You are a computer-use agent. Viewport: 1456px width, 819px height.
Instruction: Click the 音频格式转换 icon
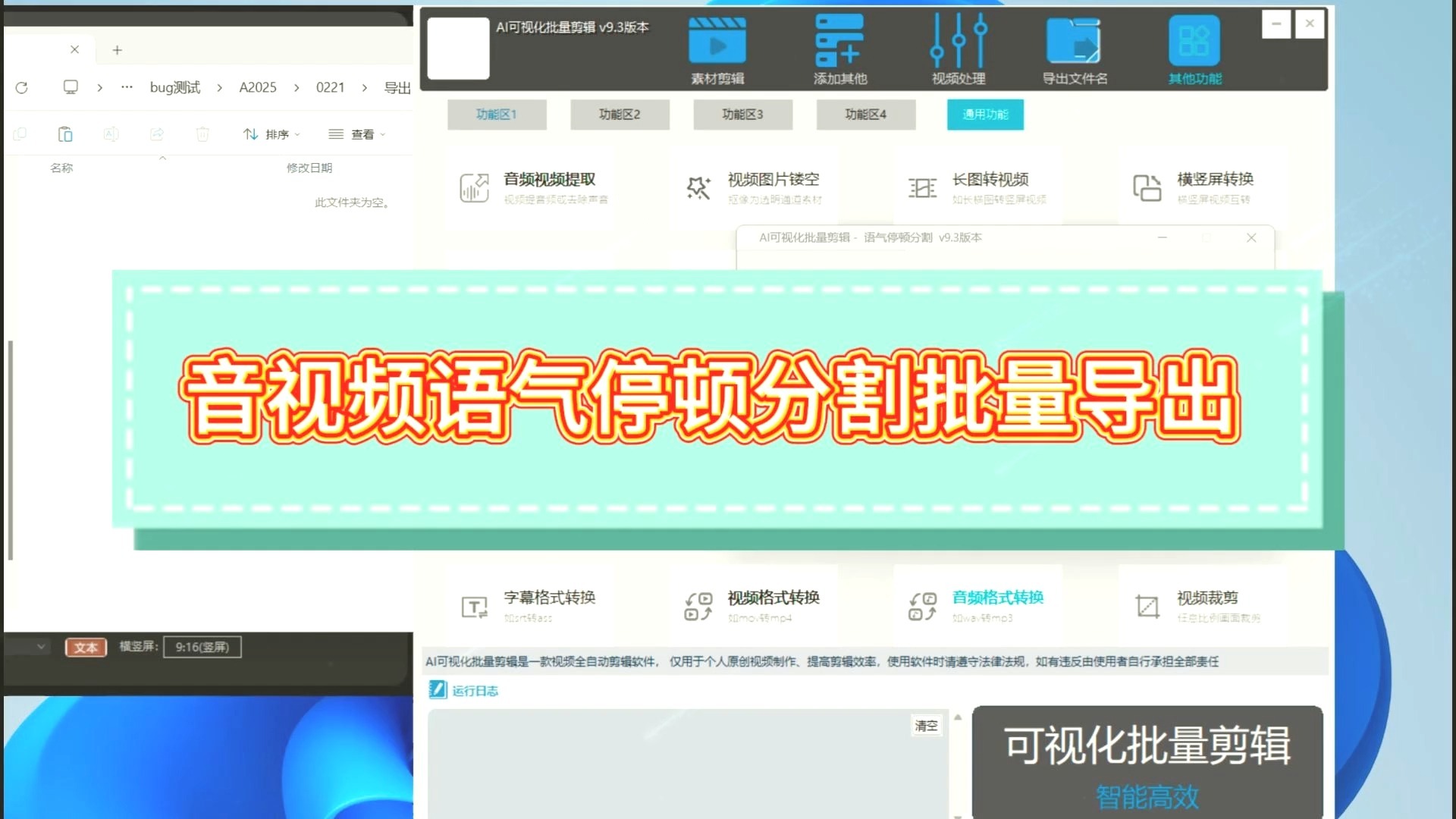(x=922, y=607)
